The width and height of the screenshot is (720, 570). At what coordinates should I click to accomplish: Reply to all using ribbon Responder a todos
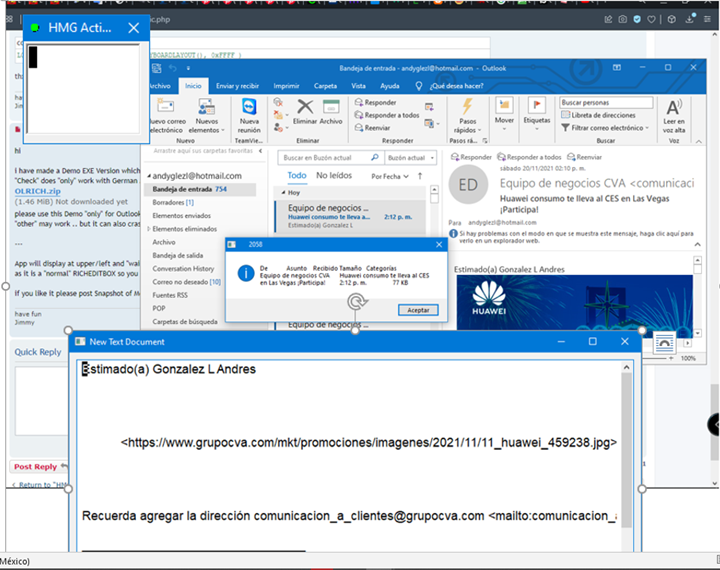[387, 115]
